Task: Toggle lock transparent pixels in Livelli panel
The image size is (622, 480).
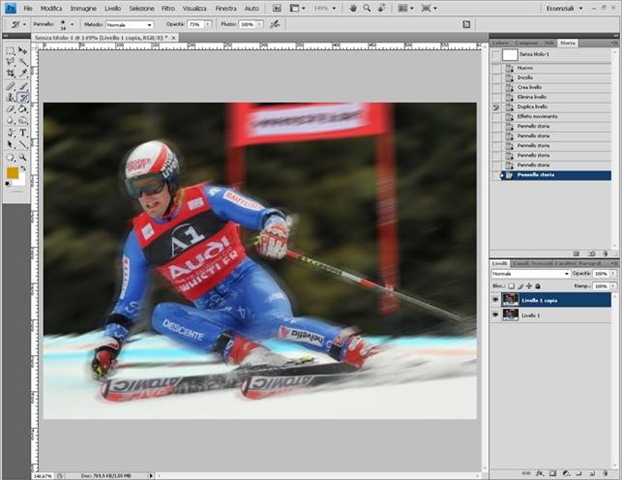Action: 512,286
